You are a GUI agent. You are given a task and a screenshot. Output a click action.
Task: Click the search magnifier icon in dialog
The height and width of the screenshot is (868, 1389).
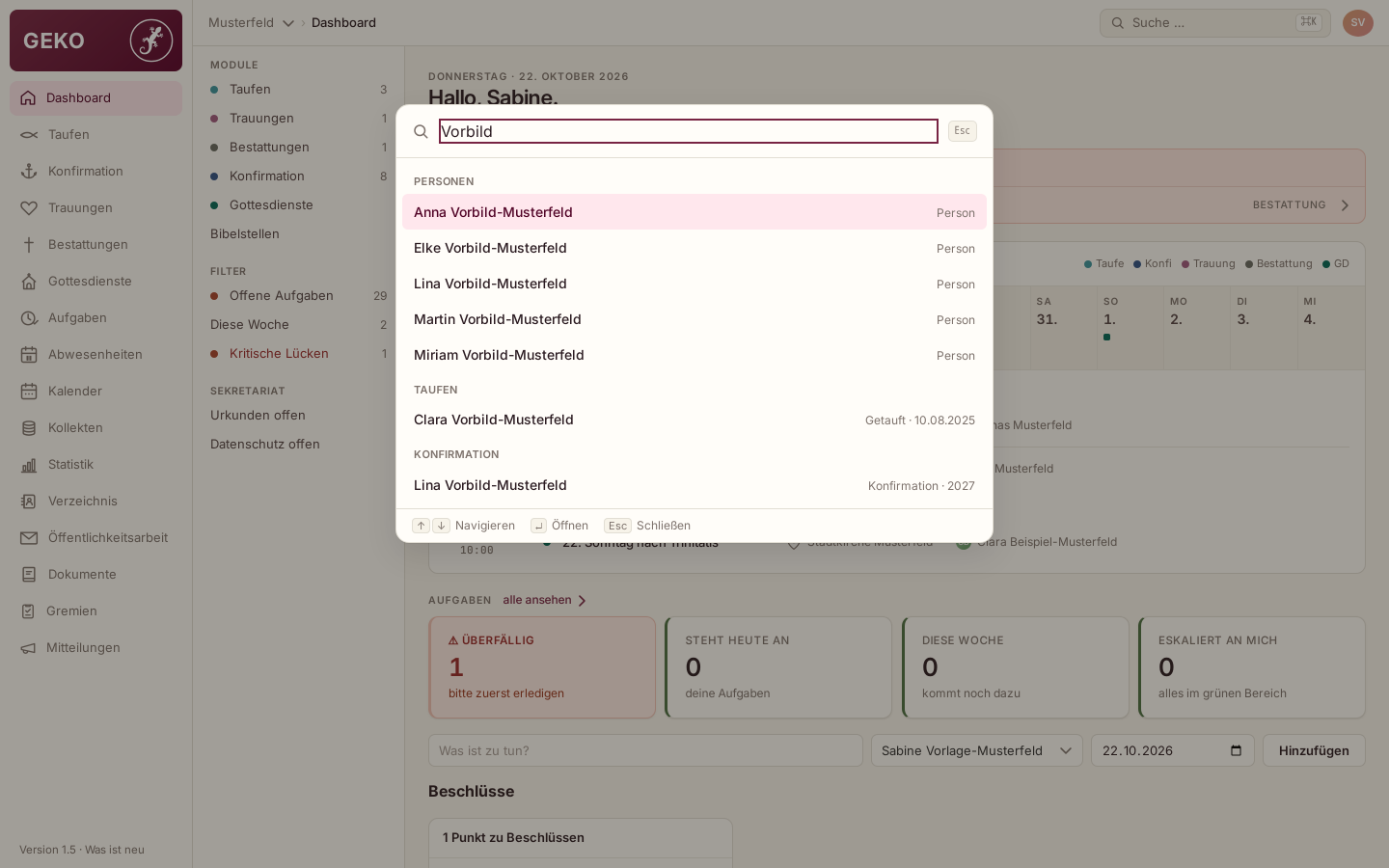tap(421, 131)
